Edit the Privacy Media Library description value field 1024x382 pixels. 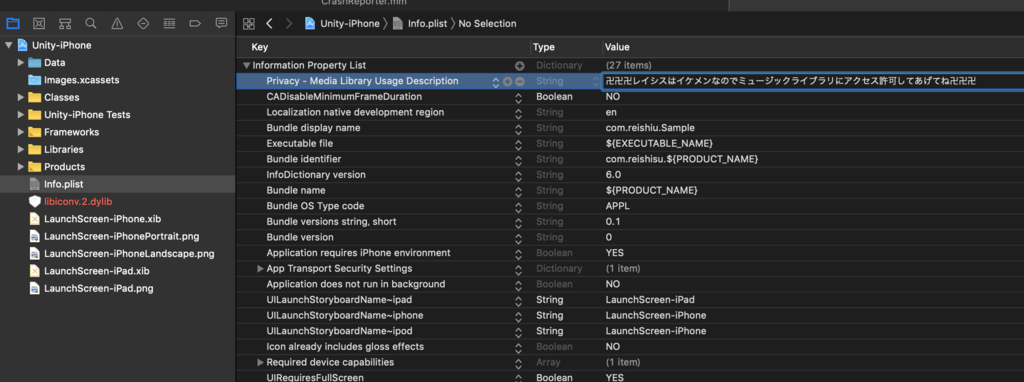(812, 82)
